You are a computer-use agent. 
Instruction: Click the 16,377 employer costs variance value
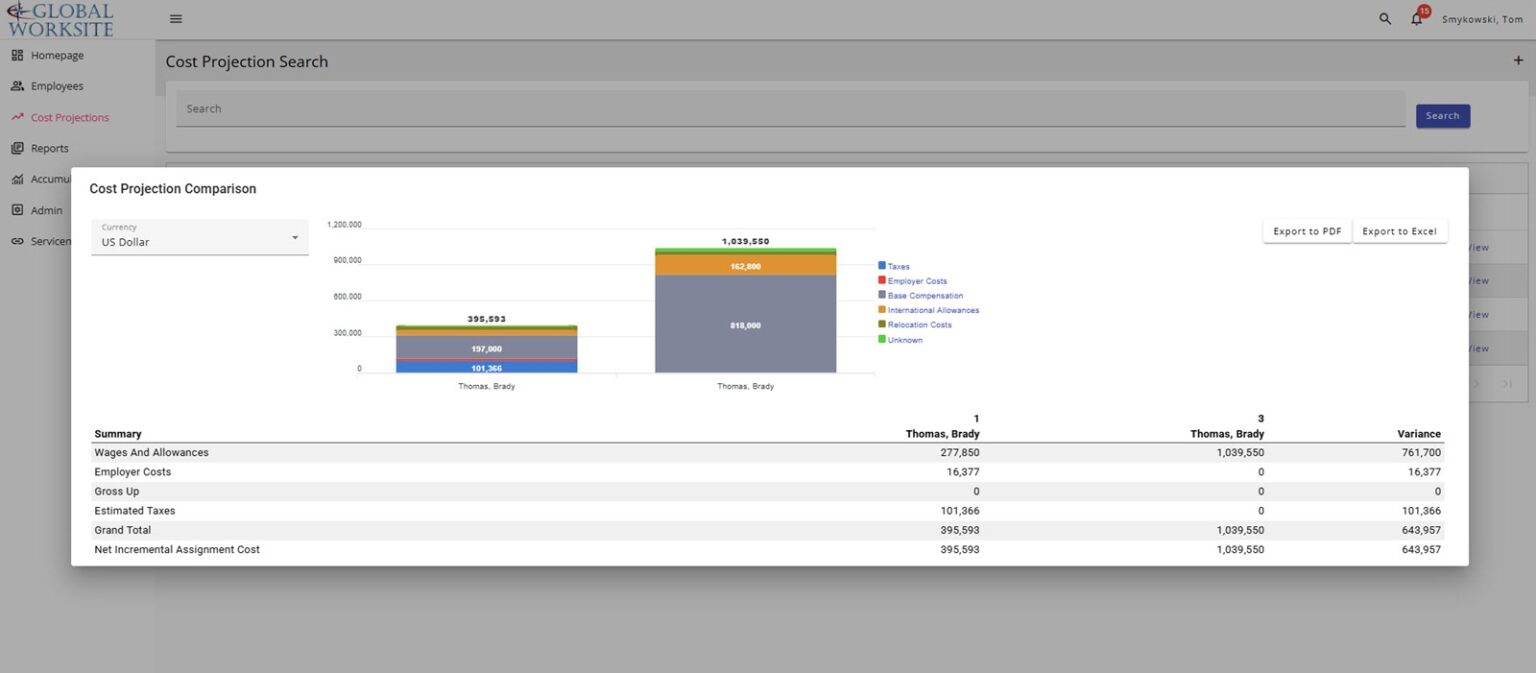1424,472
